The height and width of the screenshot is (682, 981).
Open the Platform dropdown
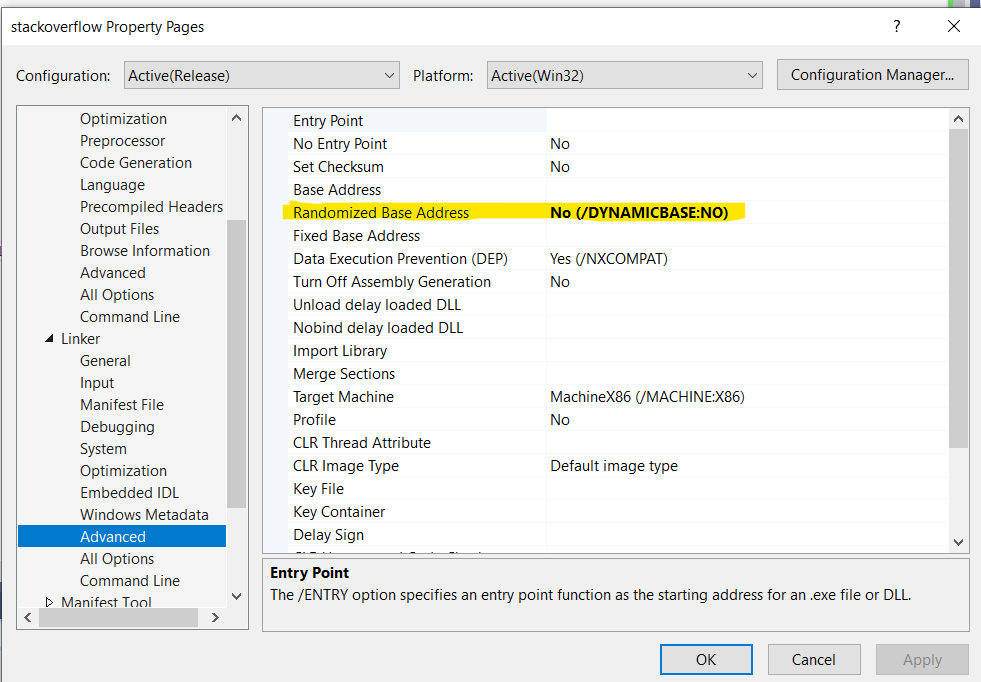[626, 75]
